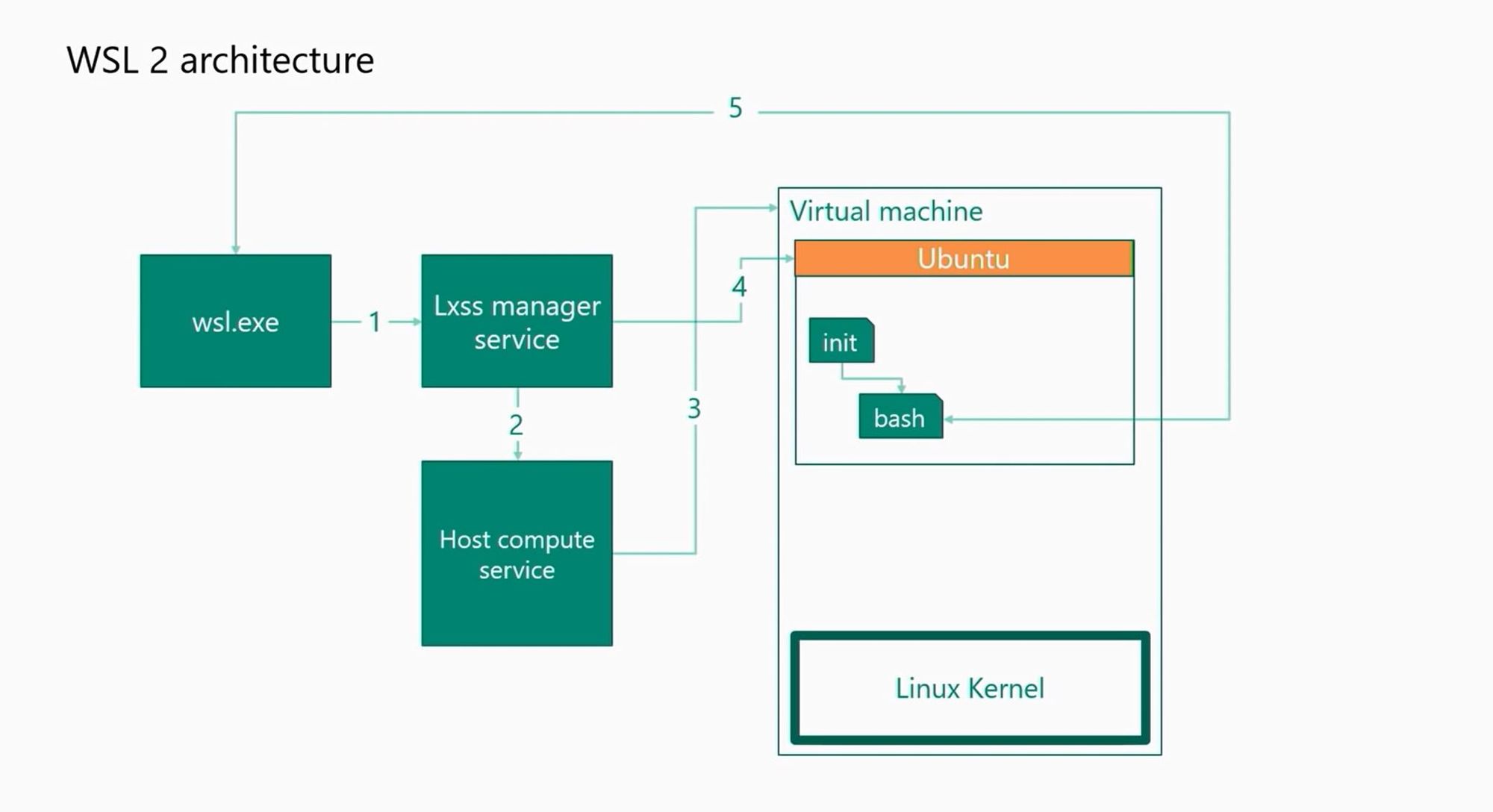
Task: Click the Host compute service box
Action: [x=517, y=553]
